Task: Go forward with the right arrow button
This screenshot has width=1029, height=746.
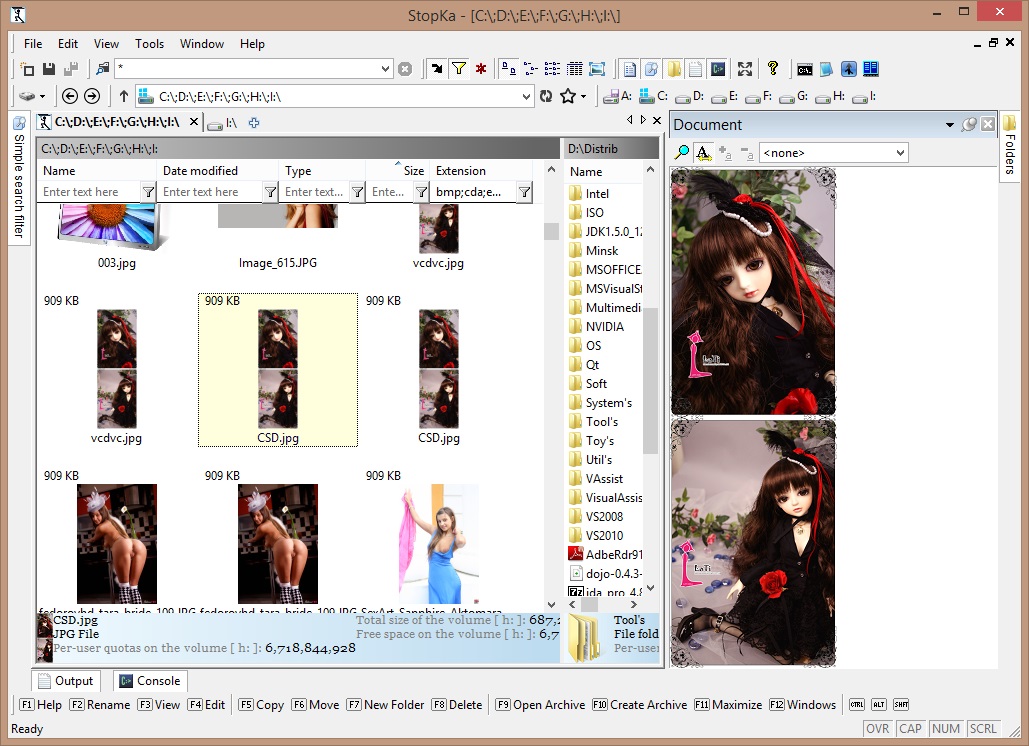Action: [x=92, y=96]
